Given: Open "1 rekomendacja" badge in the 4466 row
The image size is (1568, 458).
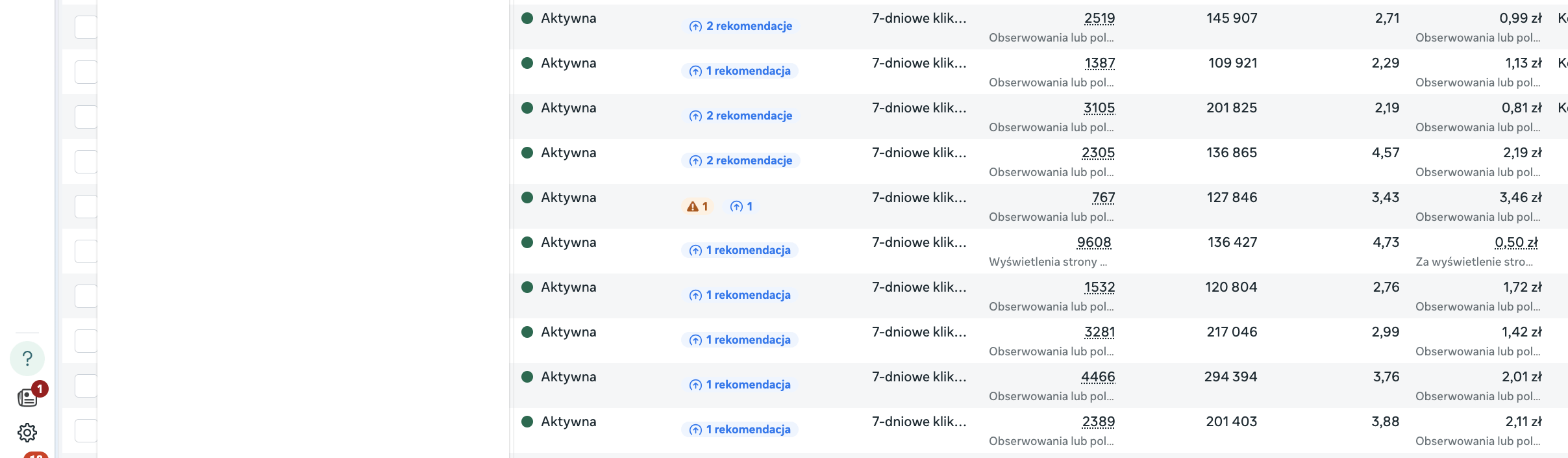Looking at the screenshot, I should coord(740,385).
